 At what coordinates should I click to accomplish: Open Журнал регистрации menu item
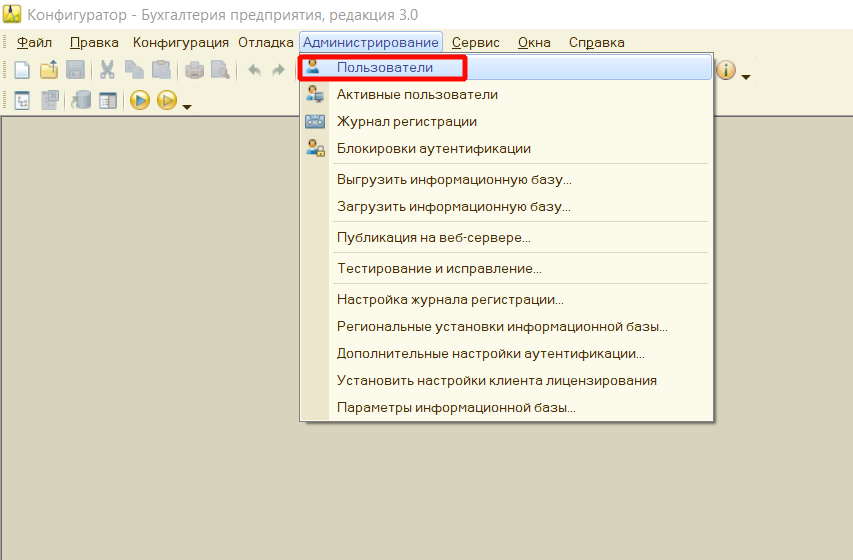point(406,121)
